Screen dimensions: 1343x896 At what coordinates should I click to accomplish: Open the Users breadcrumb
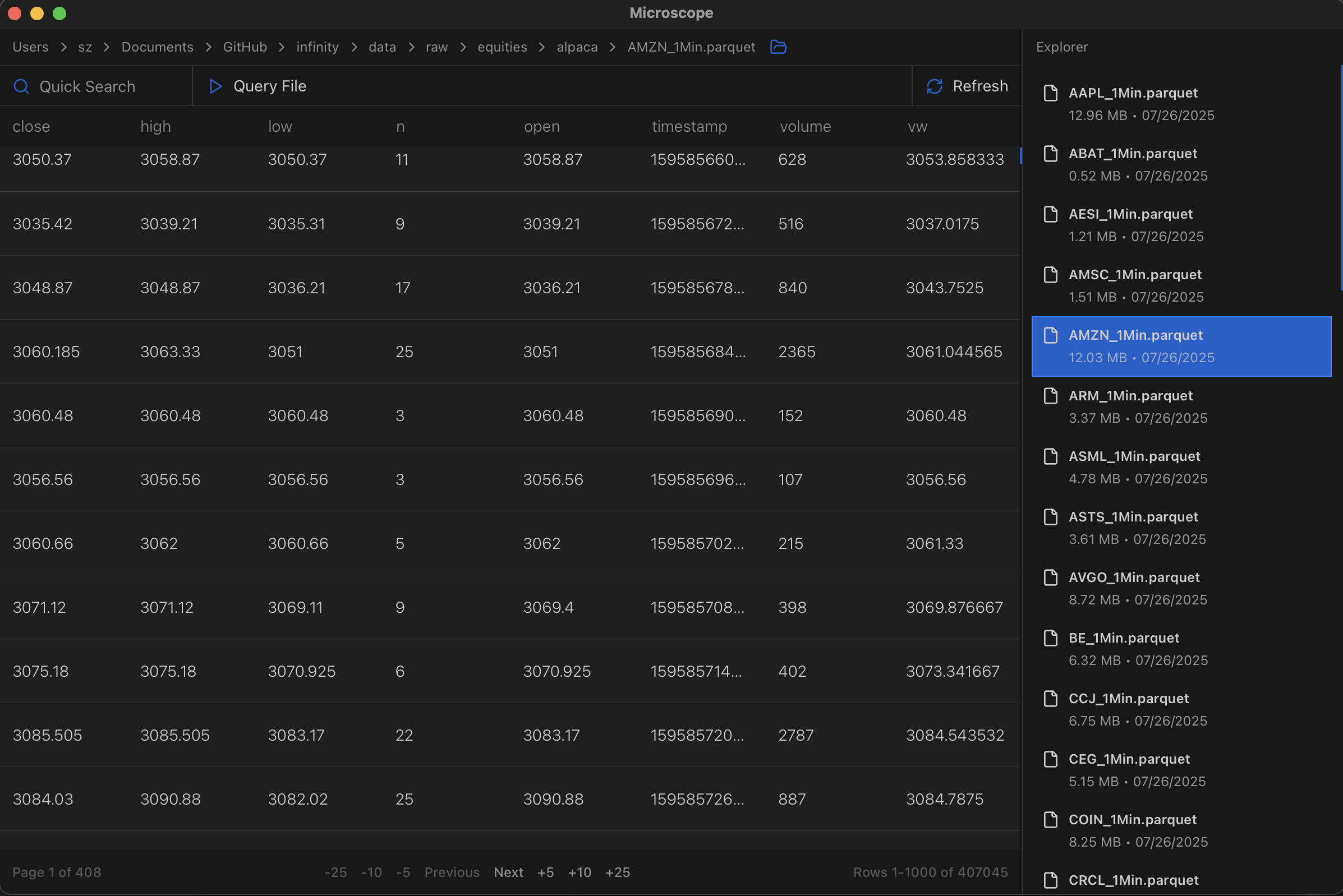click(x=30, y=47)
